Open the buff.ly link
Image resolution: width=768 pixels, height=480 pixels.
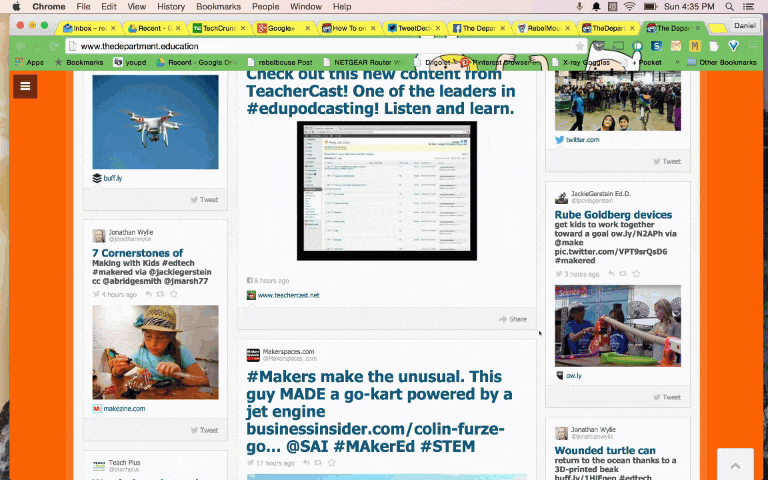tap(113, 178)
